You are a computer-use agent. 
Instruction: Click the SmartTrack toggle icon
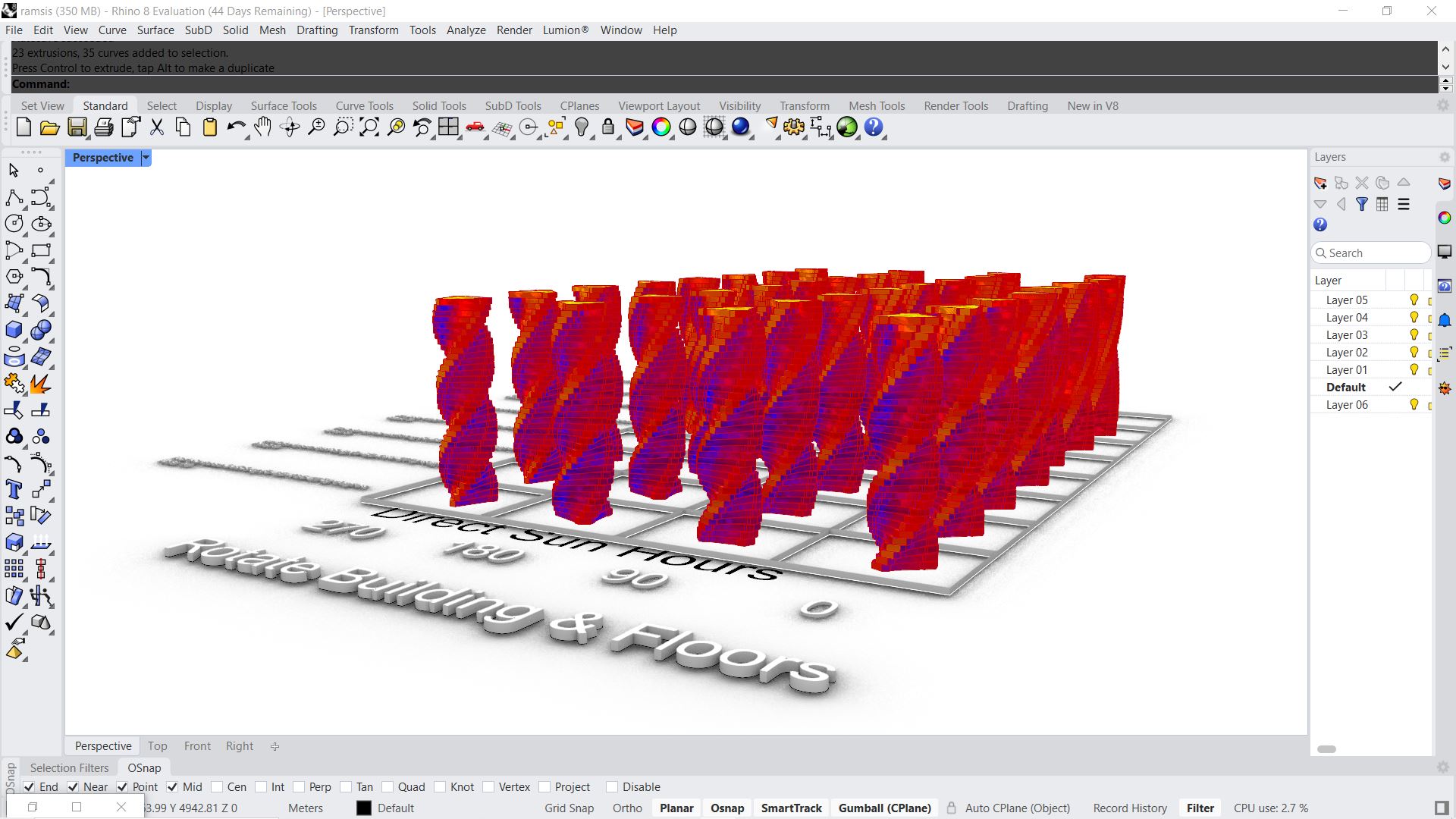(x=792, y=807)
